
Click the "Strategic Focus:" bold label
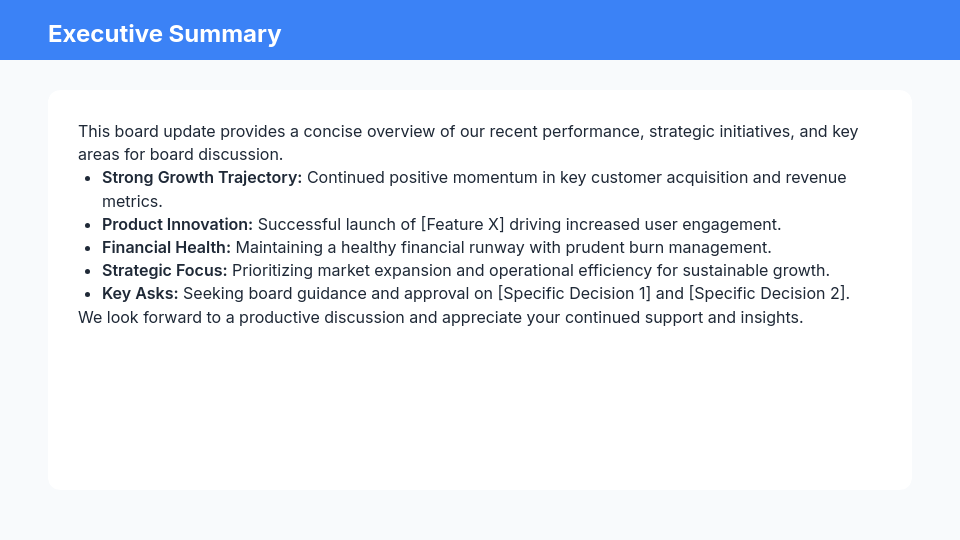tap(165, 270)
